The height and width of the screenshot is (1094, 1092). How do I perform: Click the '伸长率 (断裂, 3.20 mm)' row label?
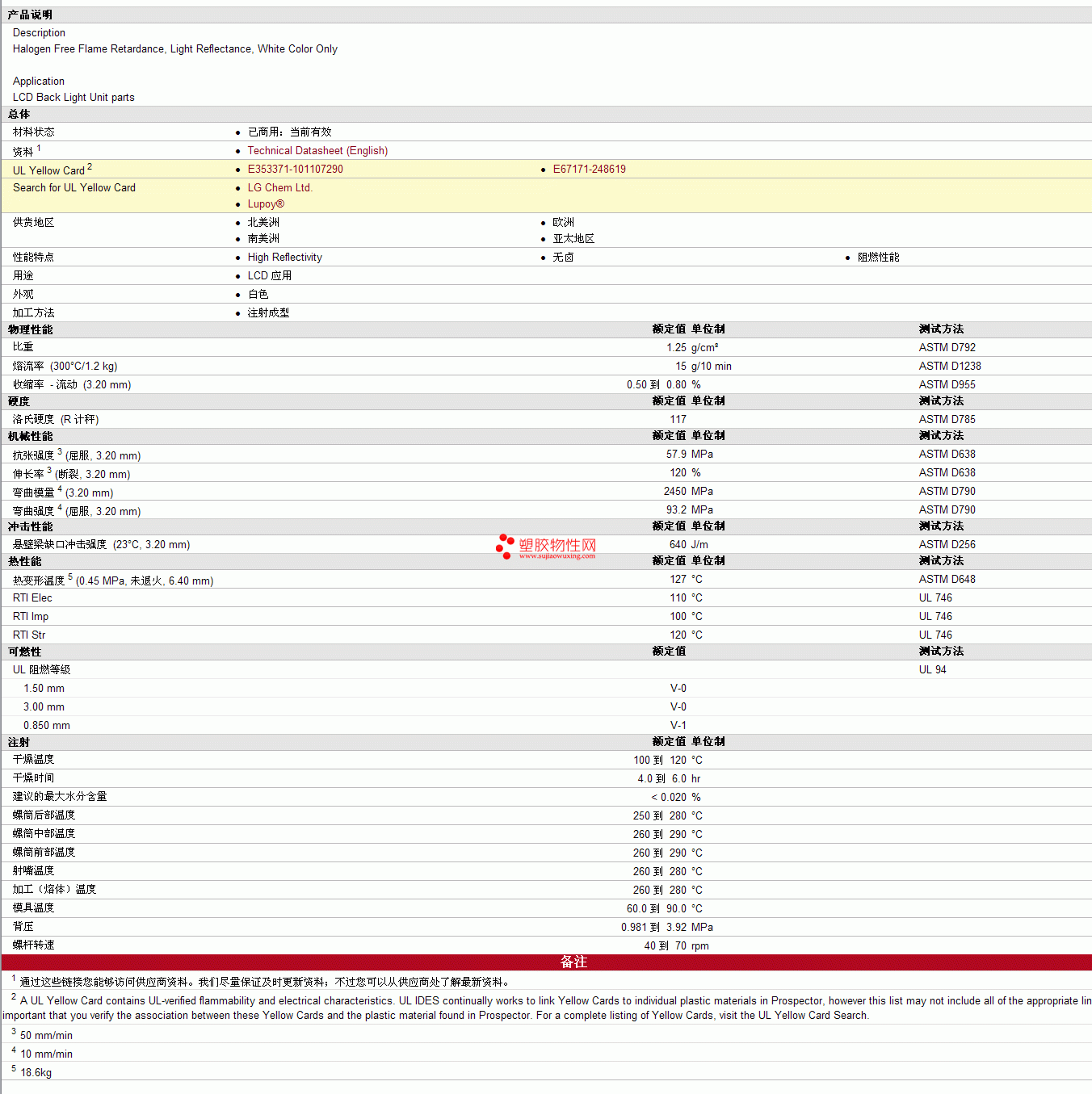[x=71, y=473]
